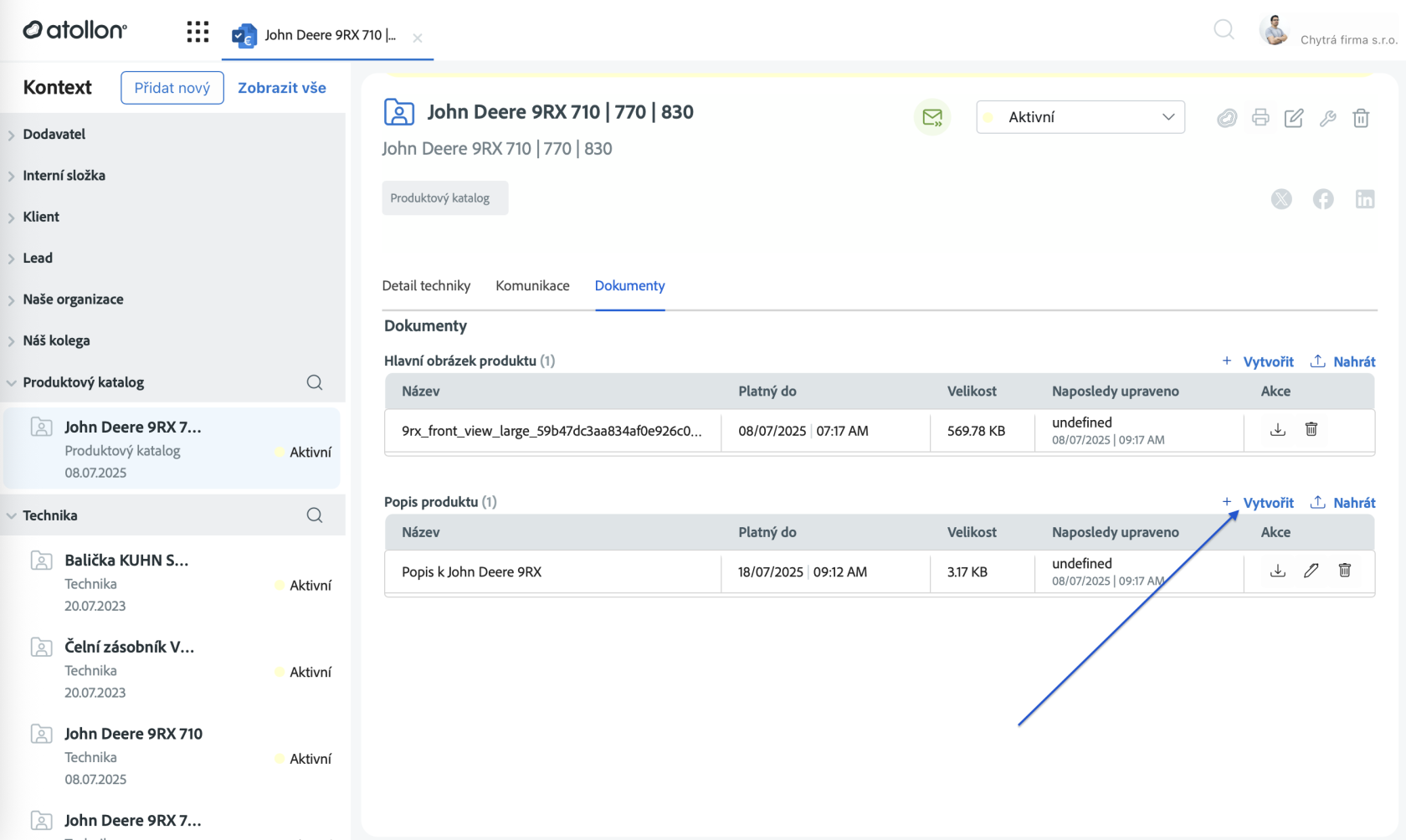Click Zobrazit vše link
The width and height of the screenshot is (1406, 840).
[x=282, y=88]
